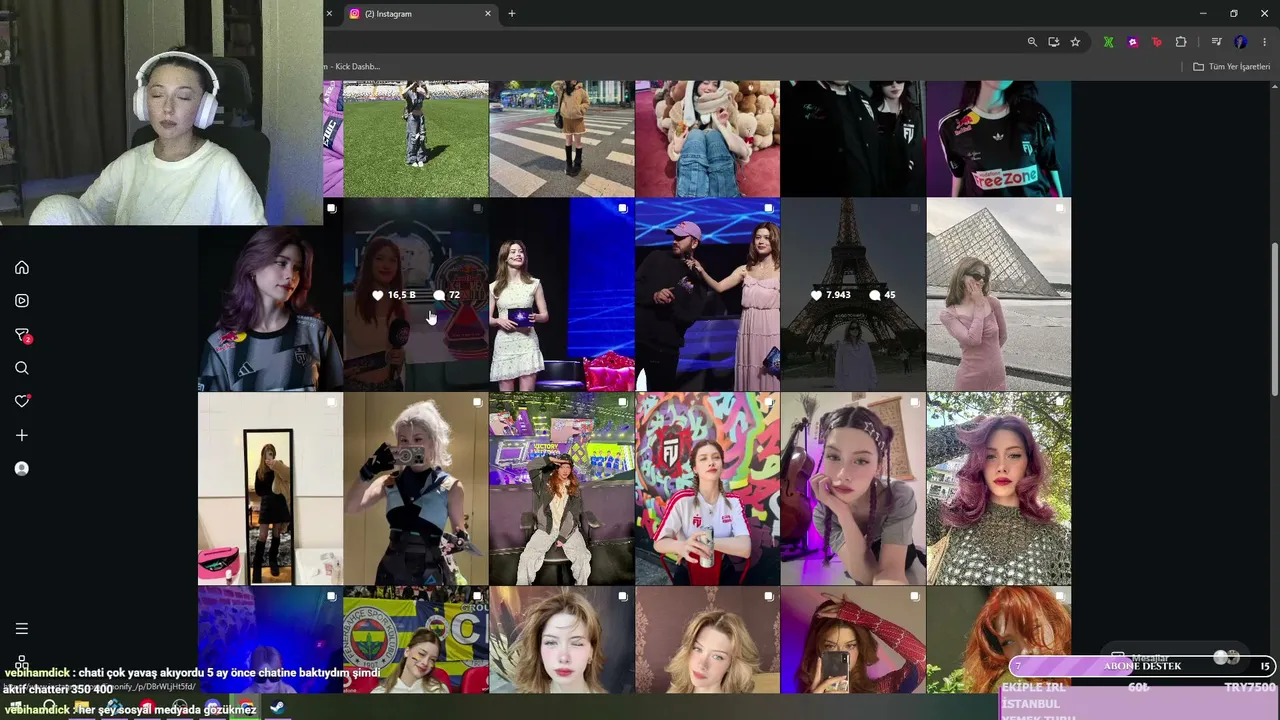
Task: Open the Louvre pyramid post
Action: click(999, 294)
